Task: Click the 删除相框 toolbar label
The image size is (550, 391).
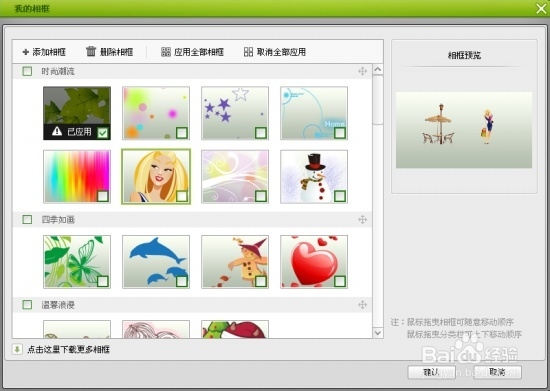Action: (x=116, y=52)
